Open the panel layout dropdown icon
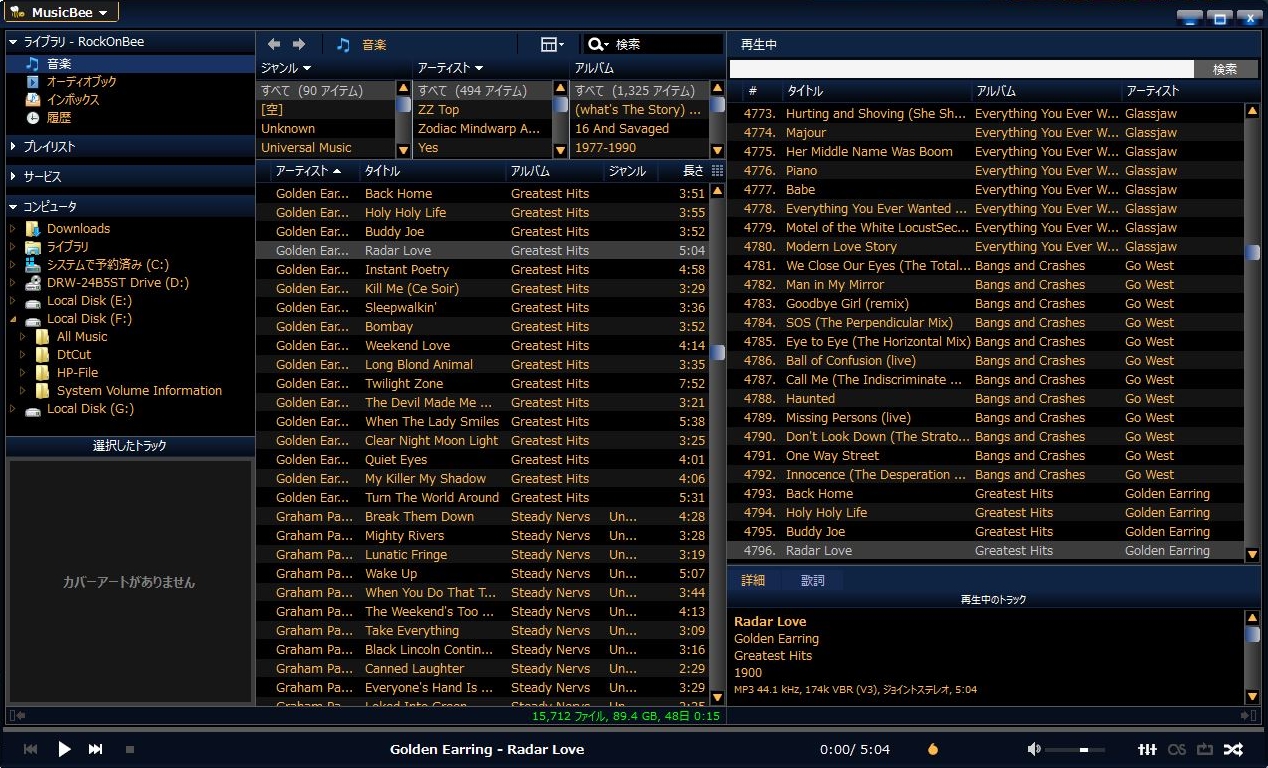Screen dimensions: 1268x768 point(552,44)
